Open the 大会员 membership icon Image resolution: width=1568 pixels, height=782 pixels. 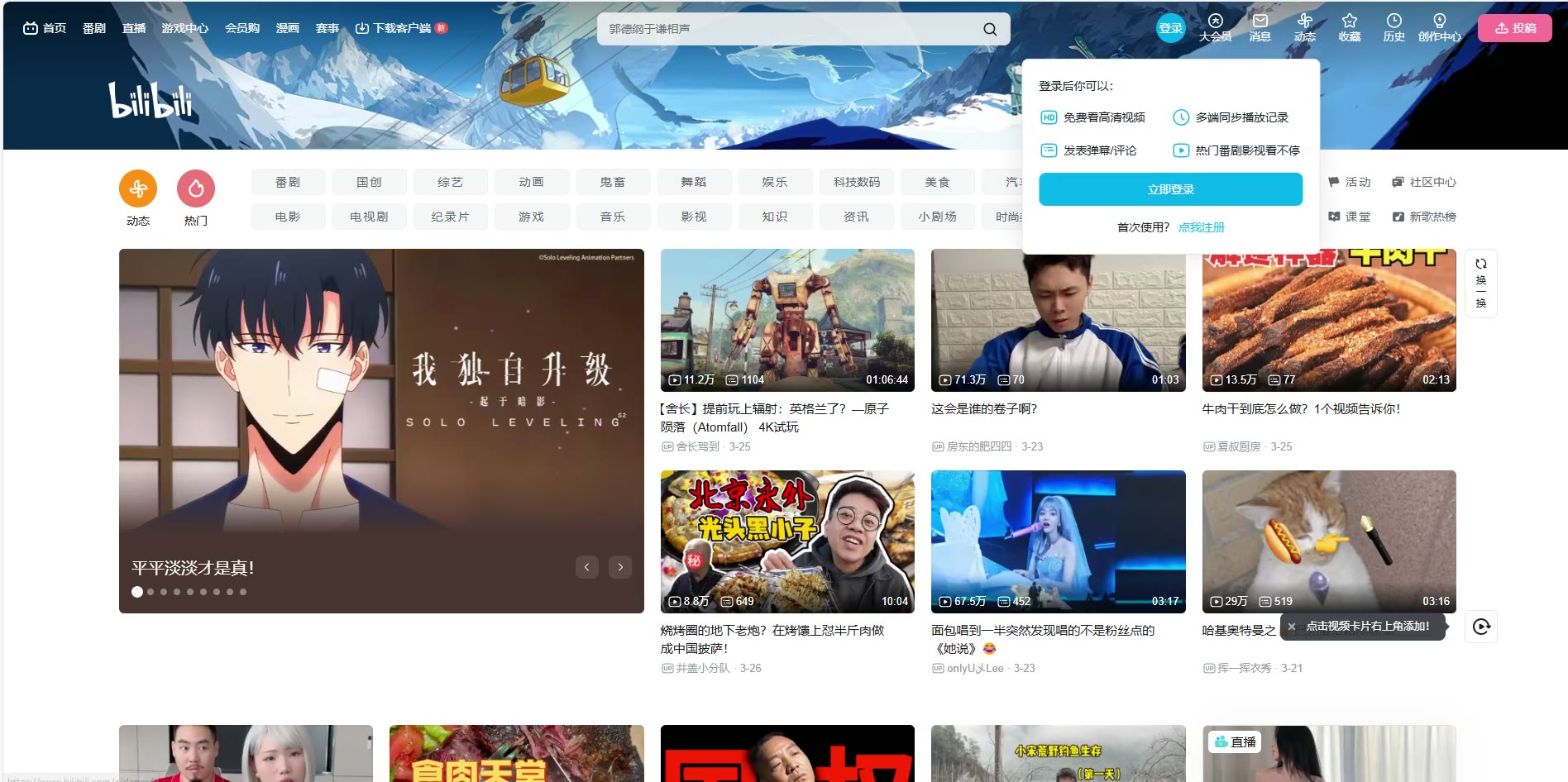tap(1215, 21)
